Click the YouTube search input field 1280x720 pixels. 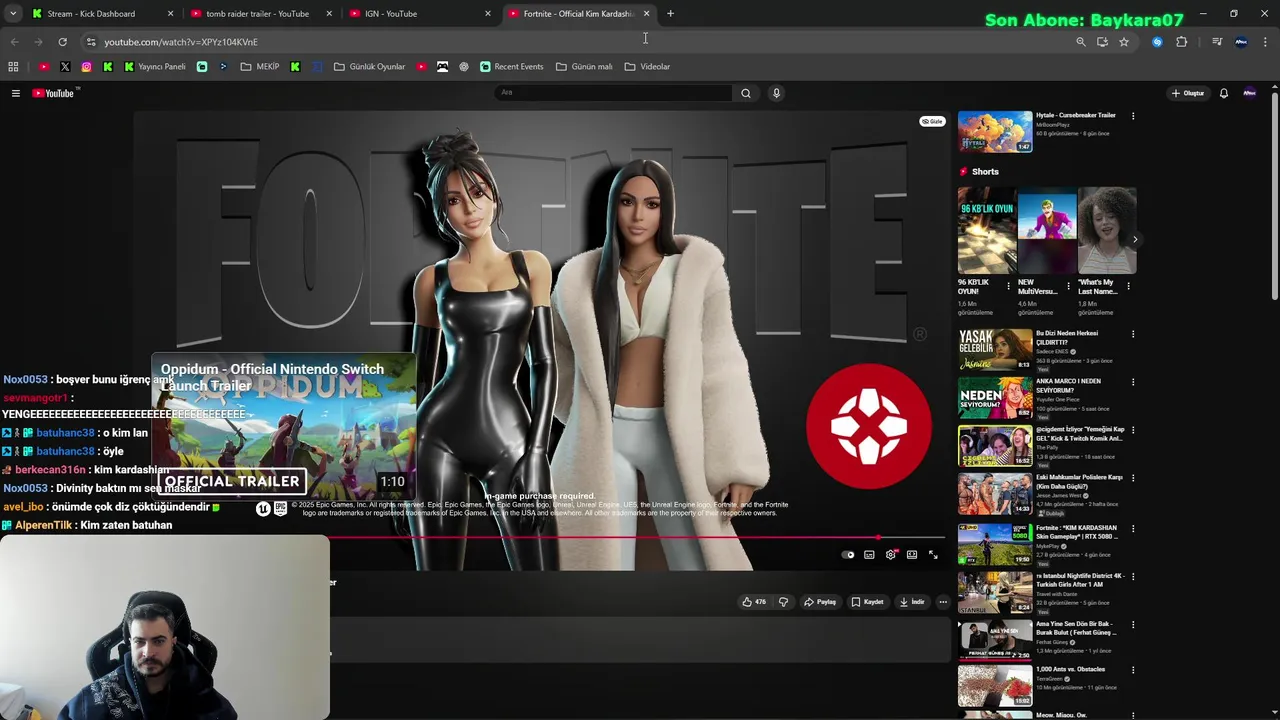613,93
